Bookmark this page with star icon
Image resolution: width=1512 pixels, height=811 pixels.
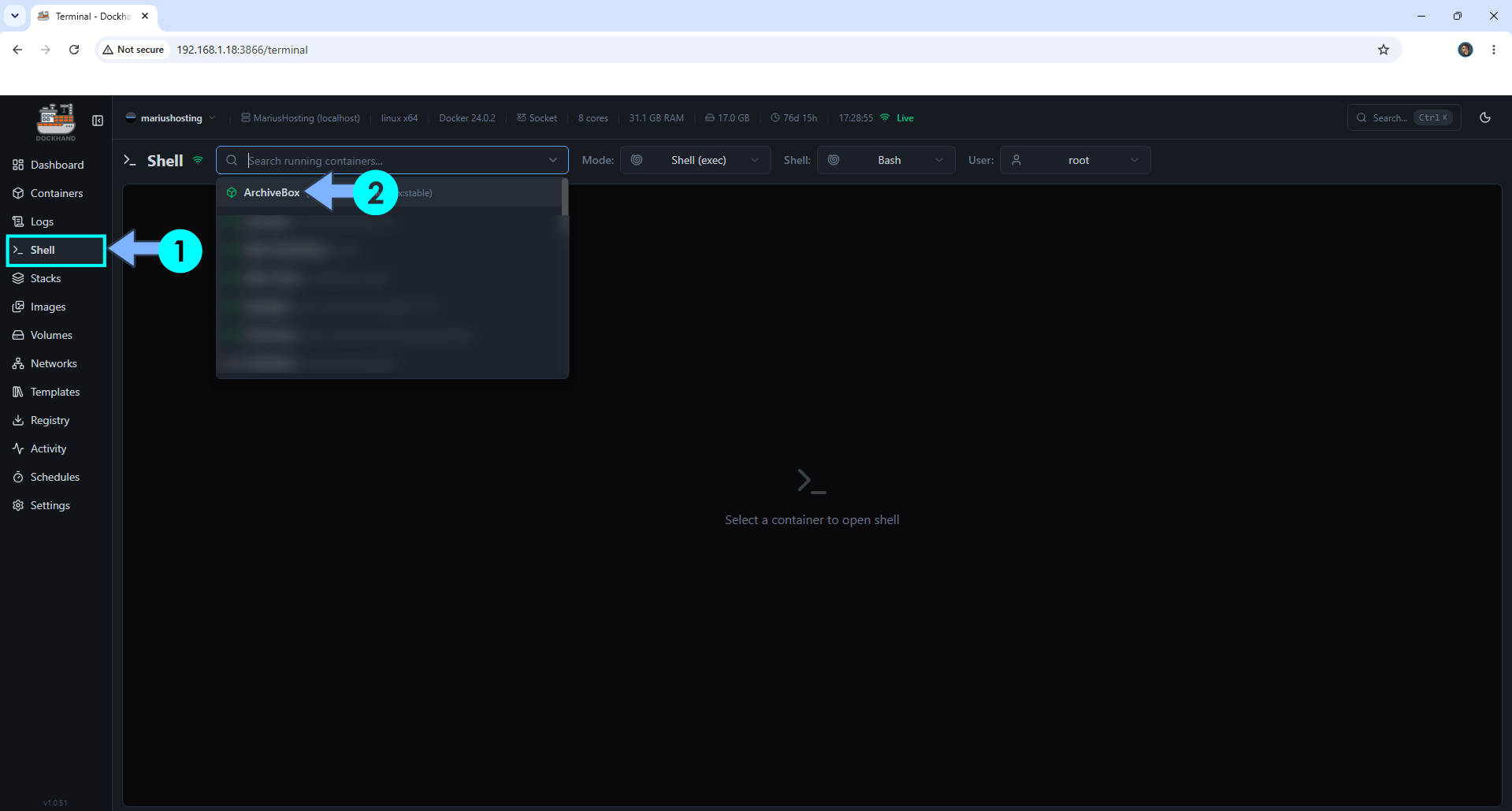pyautogui.click(x=1384, y=50)
